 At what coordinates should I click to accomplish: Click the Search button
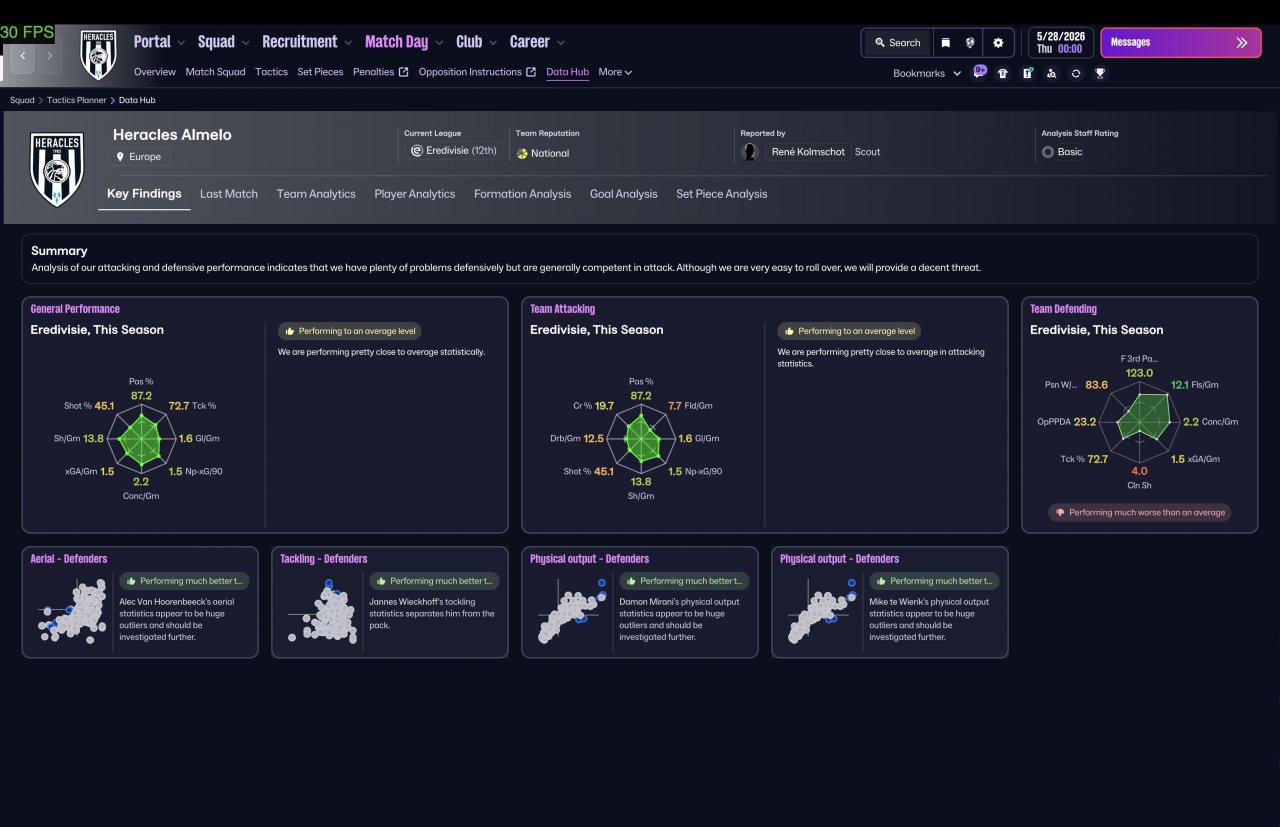tap(897, 43)
